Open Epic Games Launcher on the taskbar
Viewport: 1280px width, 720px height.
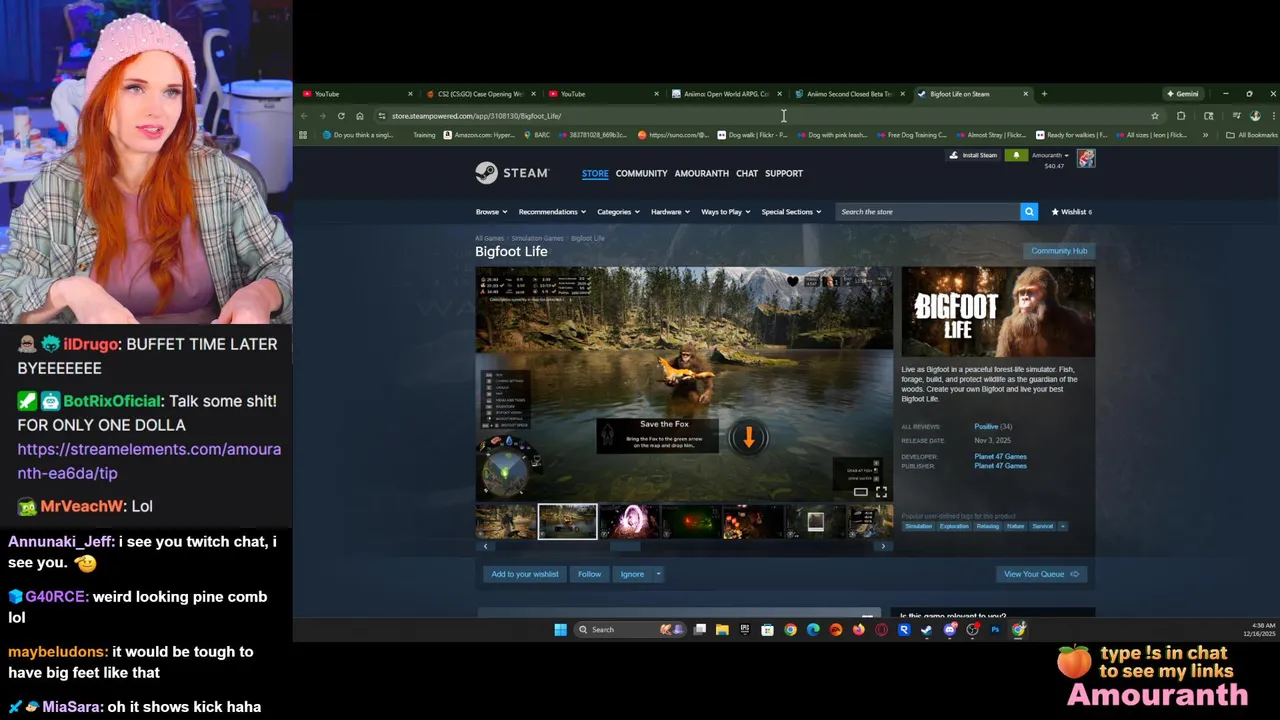(745, 629)
